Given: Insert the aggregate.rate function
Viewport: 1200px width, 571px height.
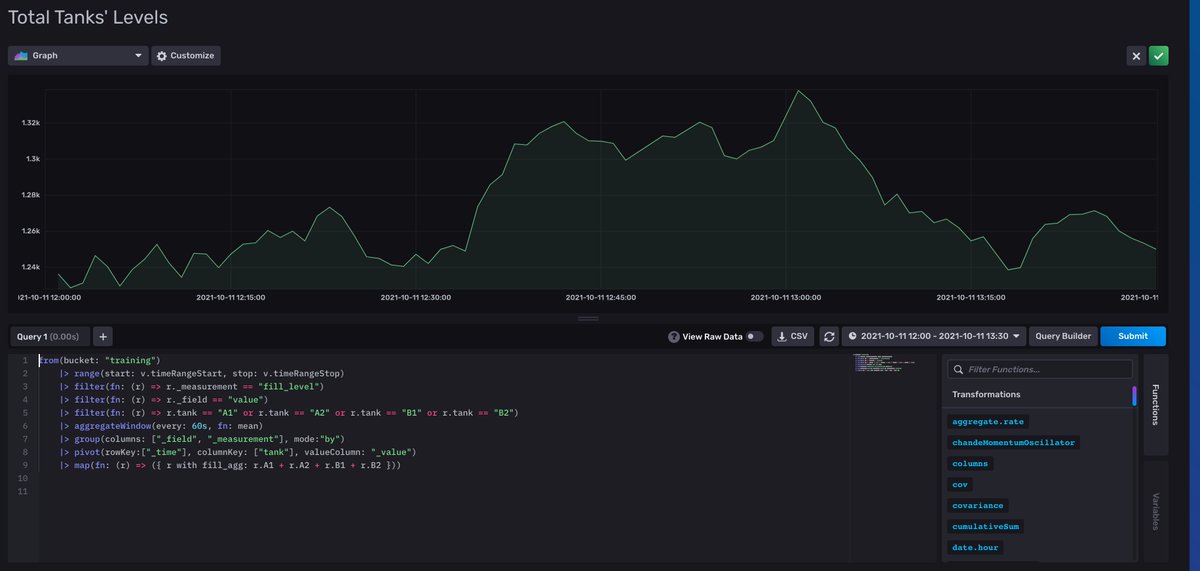Looking at the screenshot, I should (989, 422).
